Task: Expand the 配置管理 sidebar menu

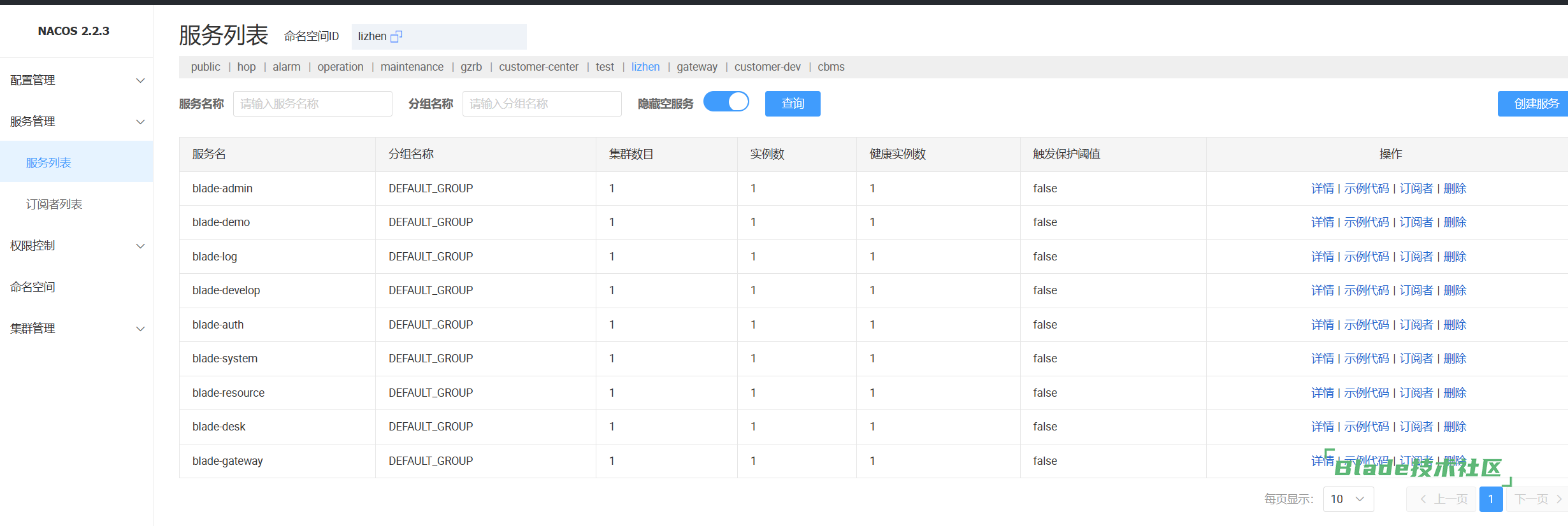Action: (x=76, y=80)
